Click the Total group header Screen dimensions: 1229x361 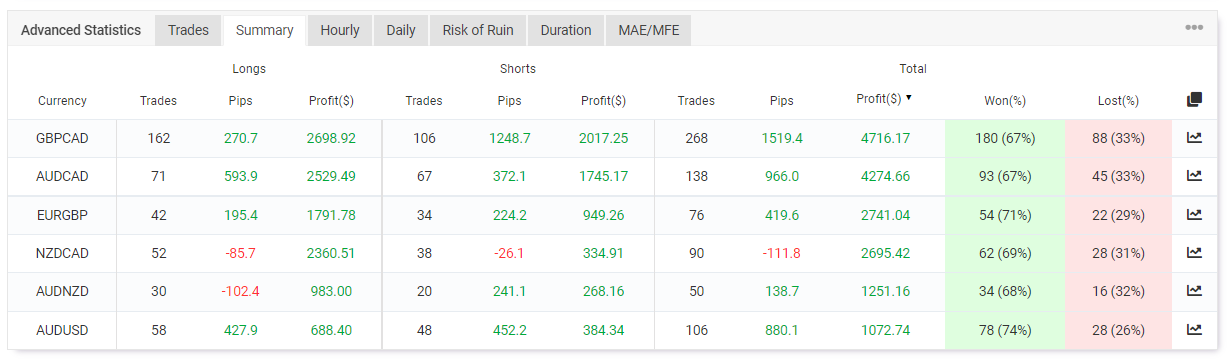pyautogui.click(x=913, y=69)
